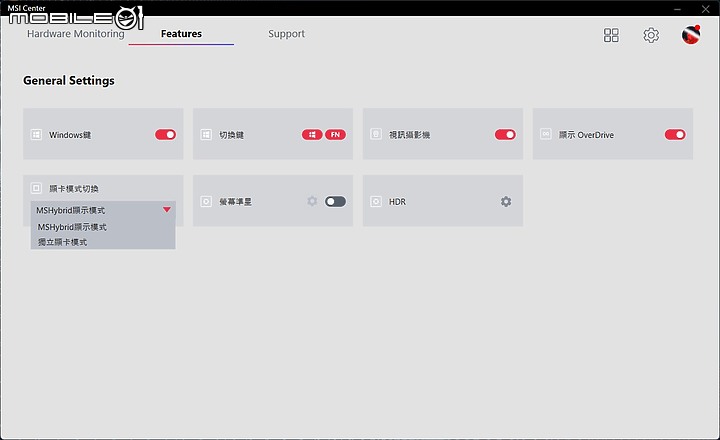
Task: Choose MSHybrid顯示模式 from the list
Action: point(72,227)
